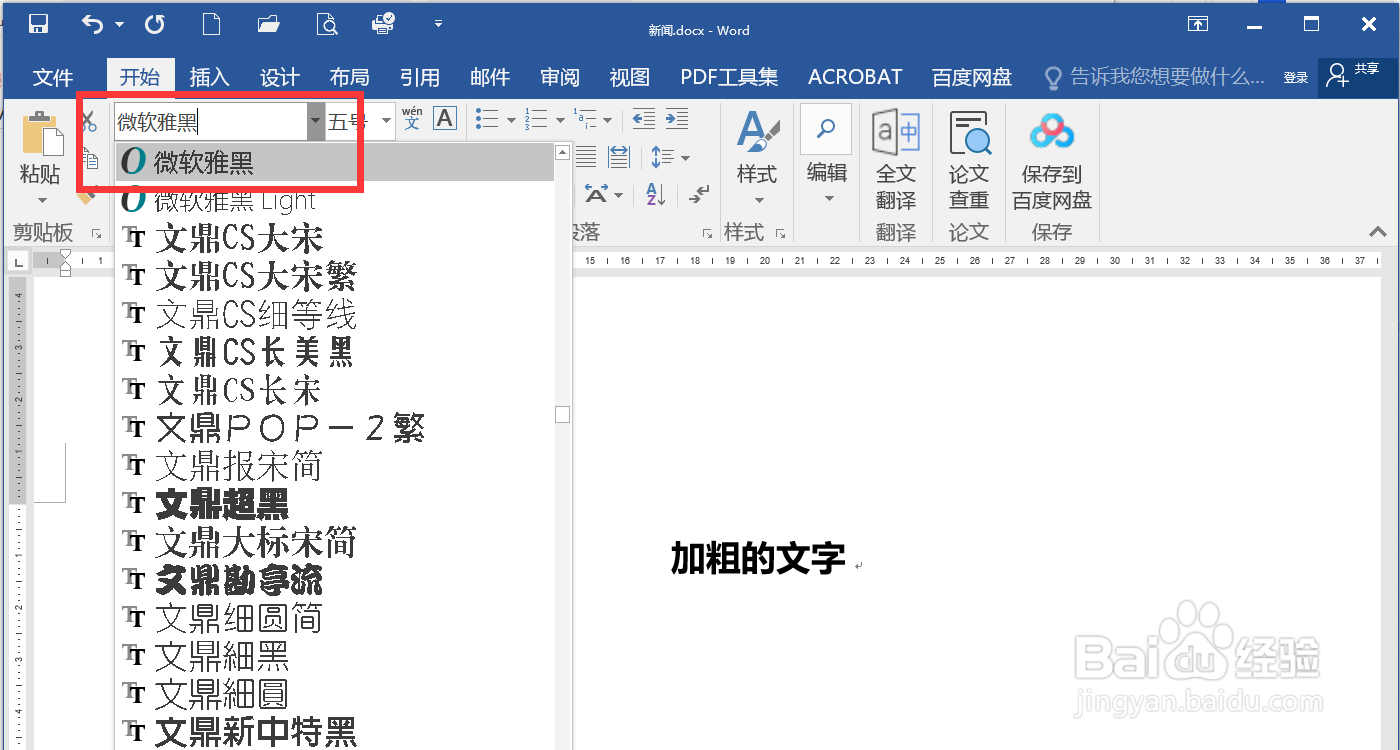
Task: Click the line spacing icon
Action: point(662,157)
